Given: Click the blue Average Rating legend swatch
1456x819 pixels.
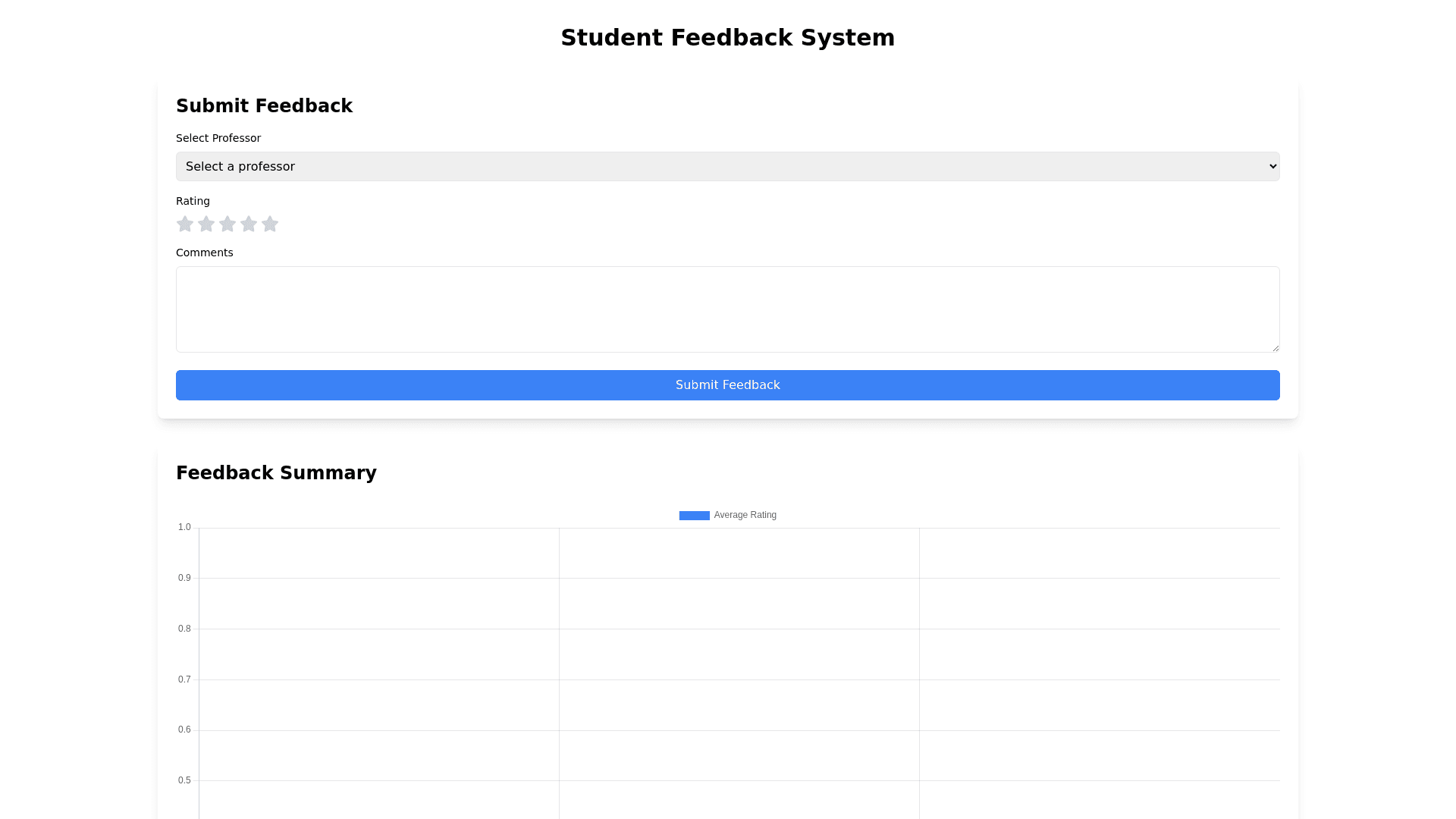Looking at the screenshot, I should tap(694, 516).
